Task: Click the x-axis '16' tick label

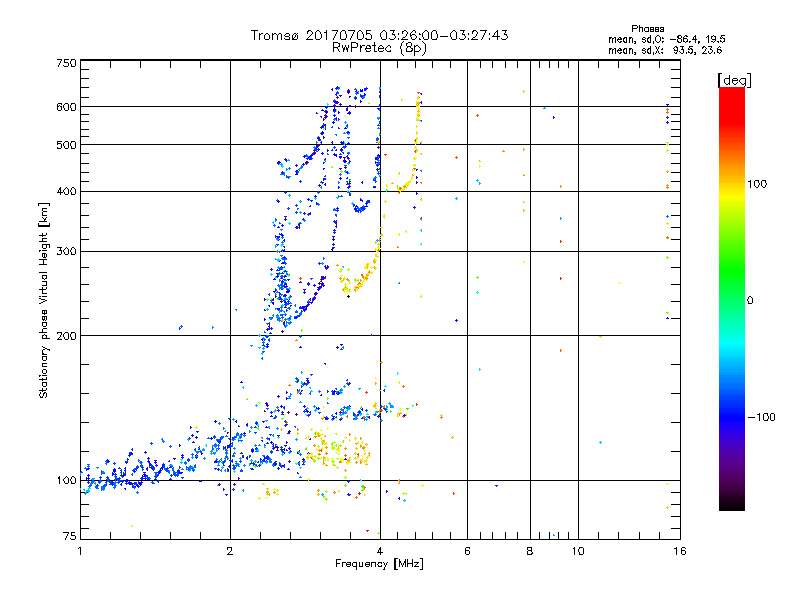Action: [x=680, y=551]
